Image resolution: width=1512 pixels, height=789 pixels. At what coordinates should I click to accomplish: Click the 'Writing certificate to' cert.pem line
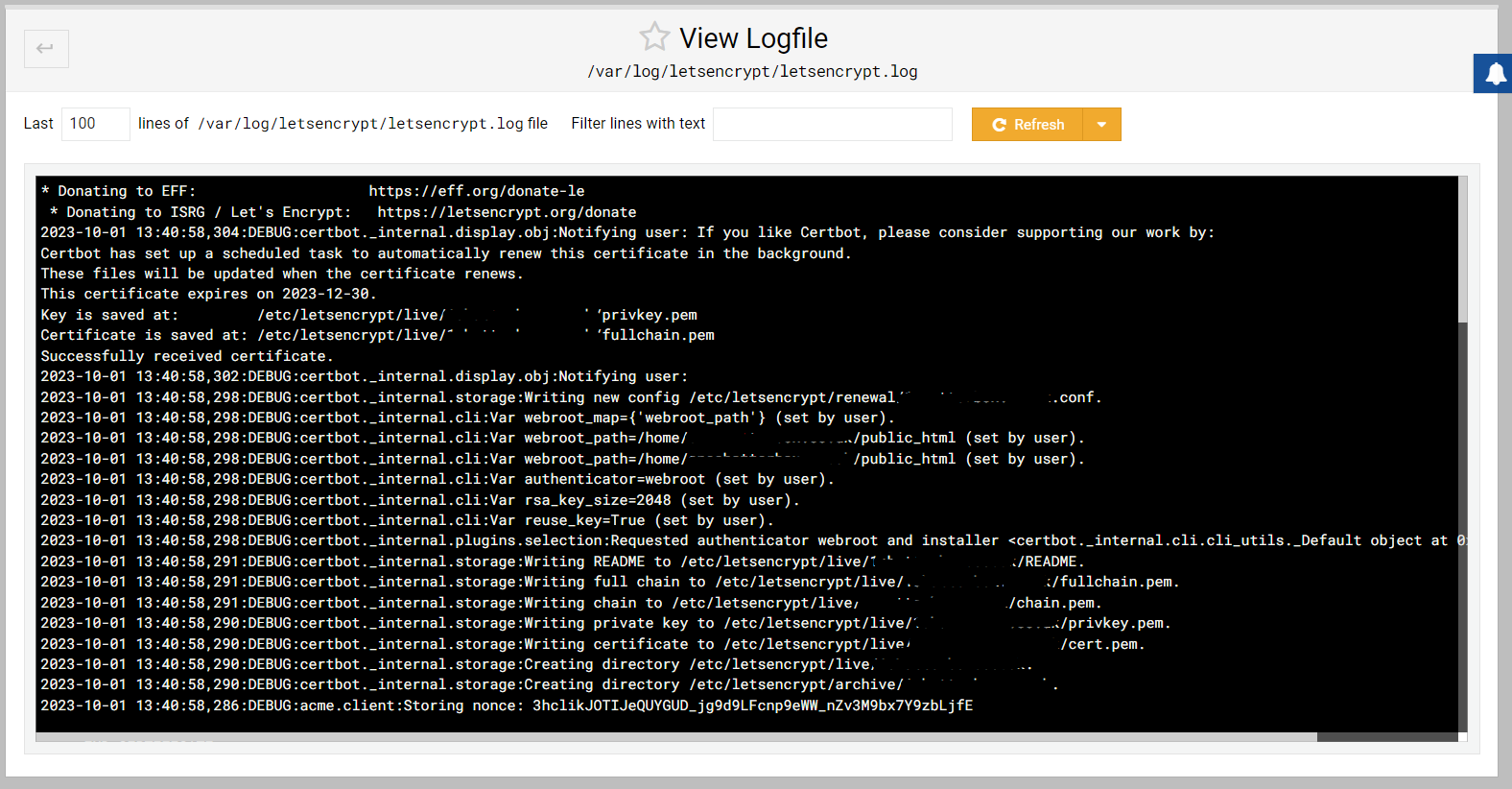coord(593,644)
